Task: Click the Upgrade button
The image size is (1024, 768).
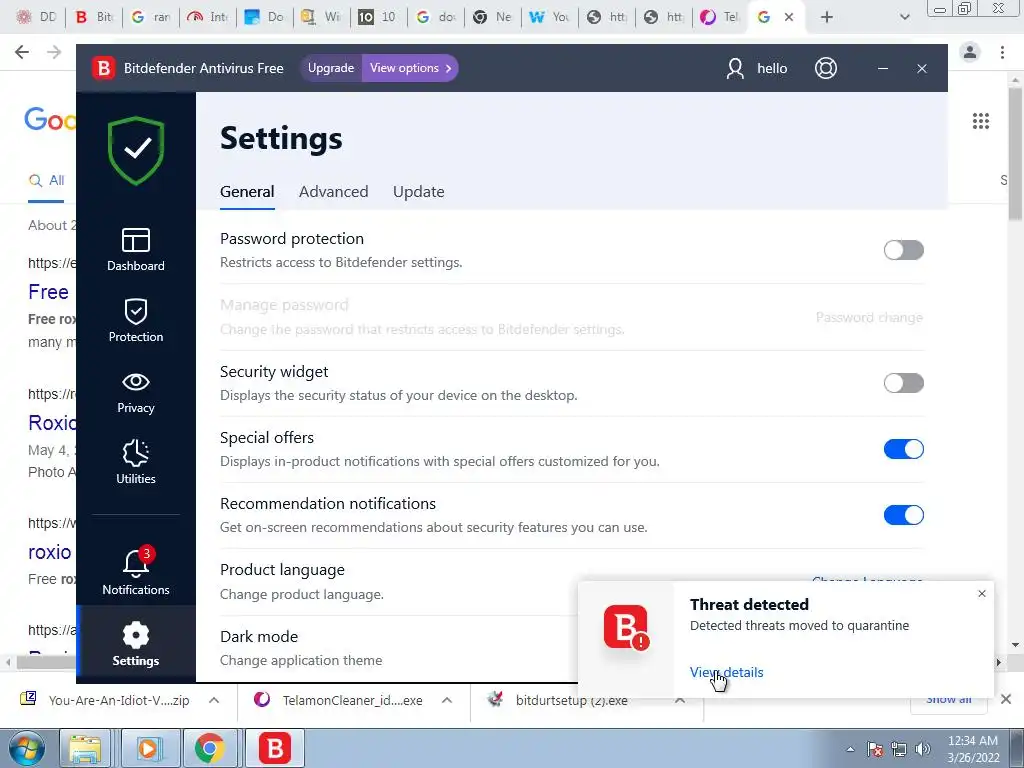Action: click(x=331, y=68)
